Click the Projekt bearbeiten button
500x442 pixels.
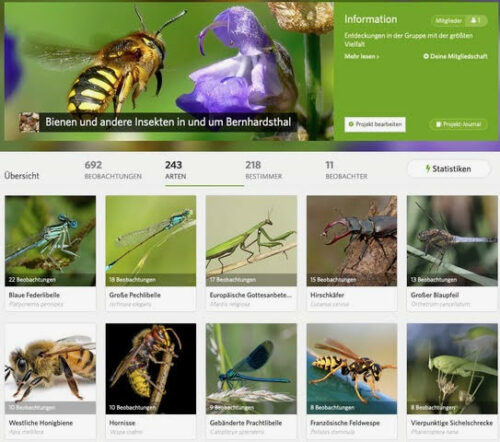[x=375, y=124]
